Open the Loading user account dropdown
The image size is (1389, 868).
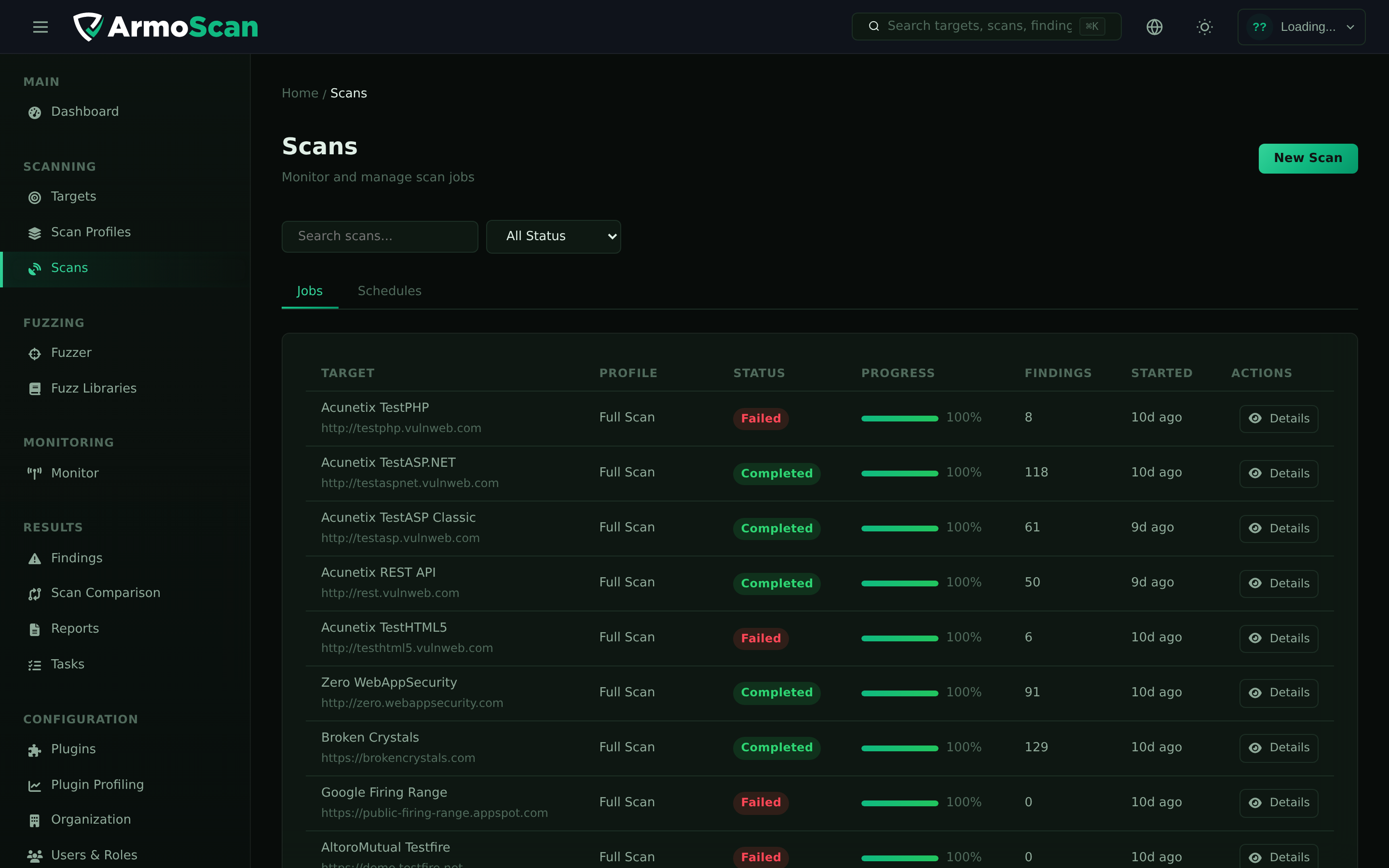click(1301, 27)
